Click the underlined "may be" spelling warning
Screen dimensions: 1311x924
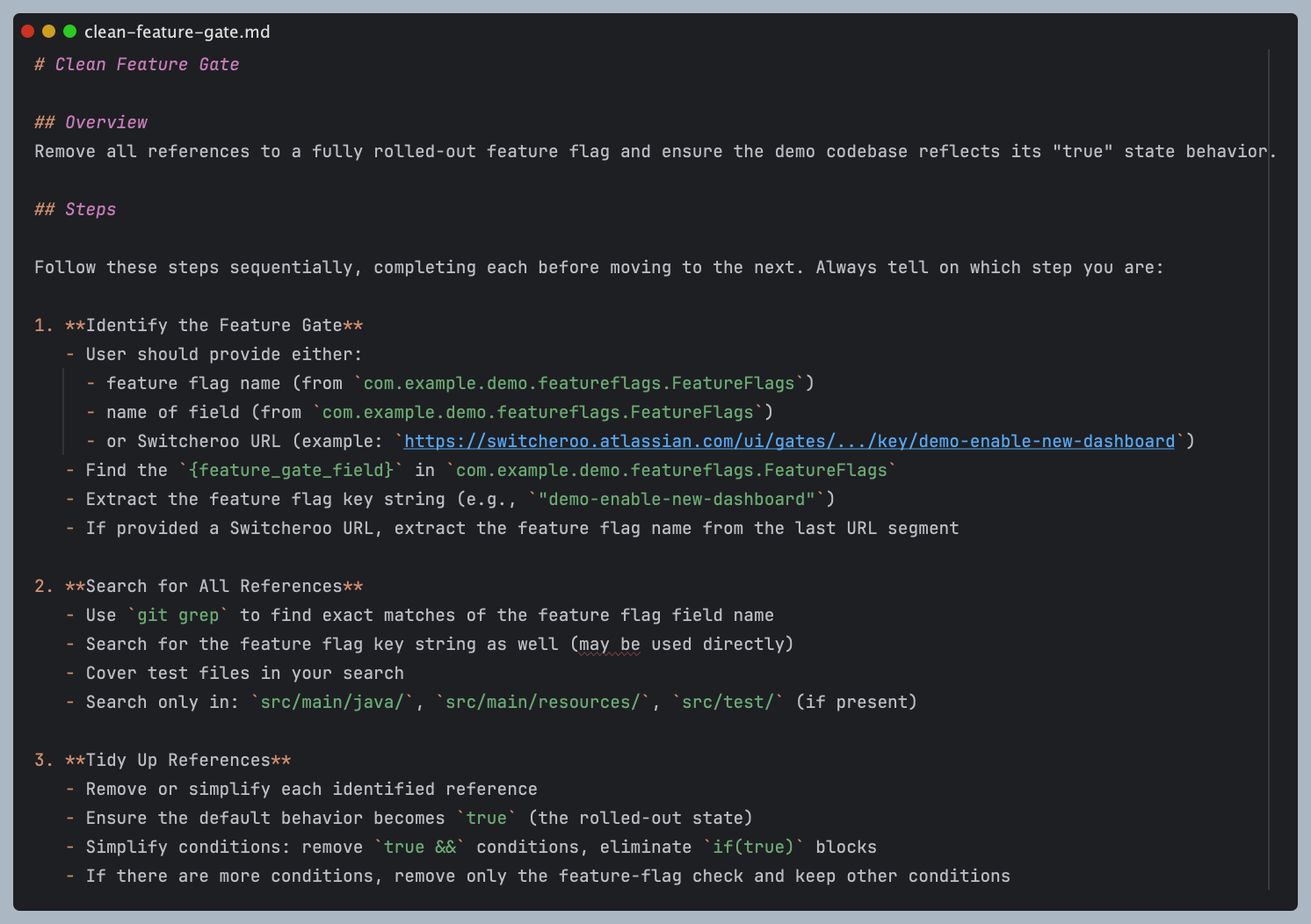click(x=609, y=644)
